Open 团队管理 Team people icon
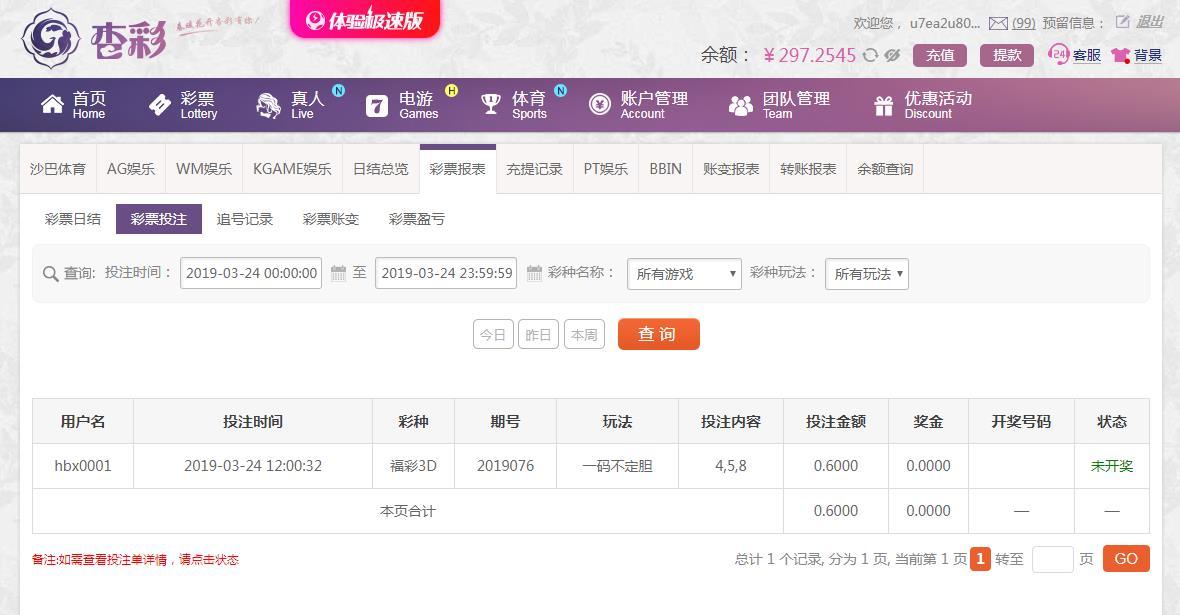1180x615 pixels. tap(741, 105)
